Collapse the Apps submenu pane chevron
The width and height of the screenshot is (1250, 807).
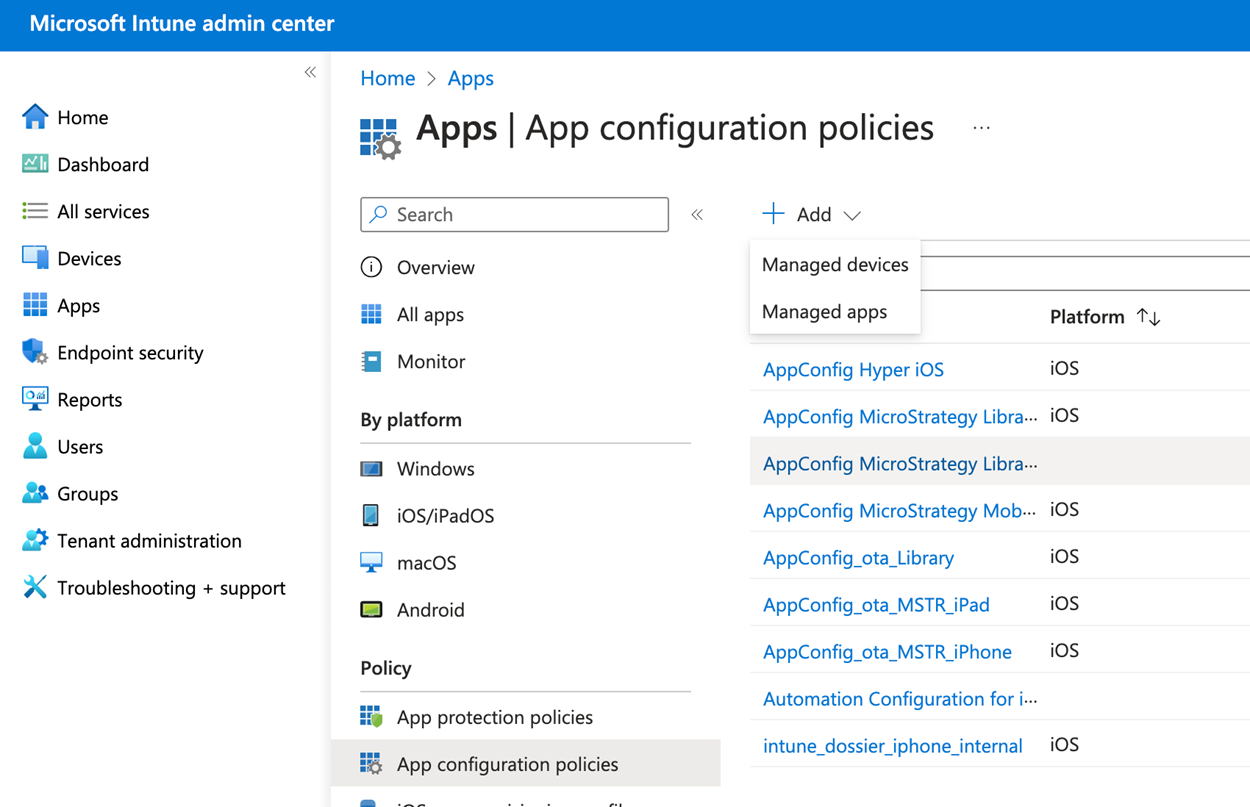pyautogui.click(x=697, y=215)
